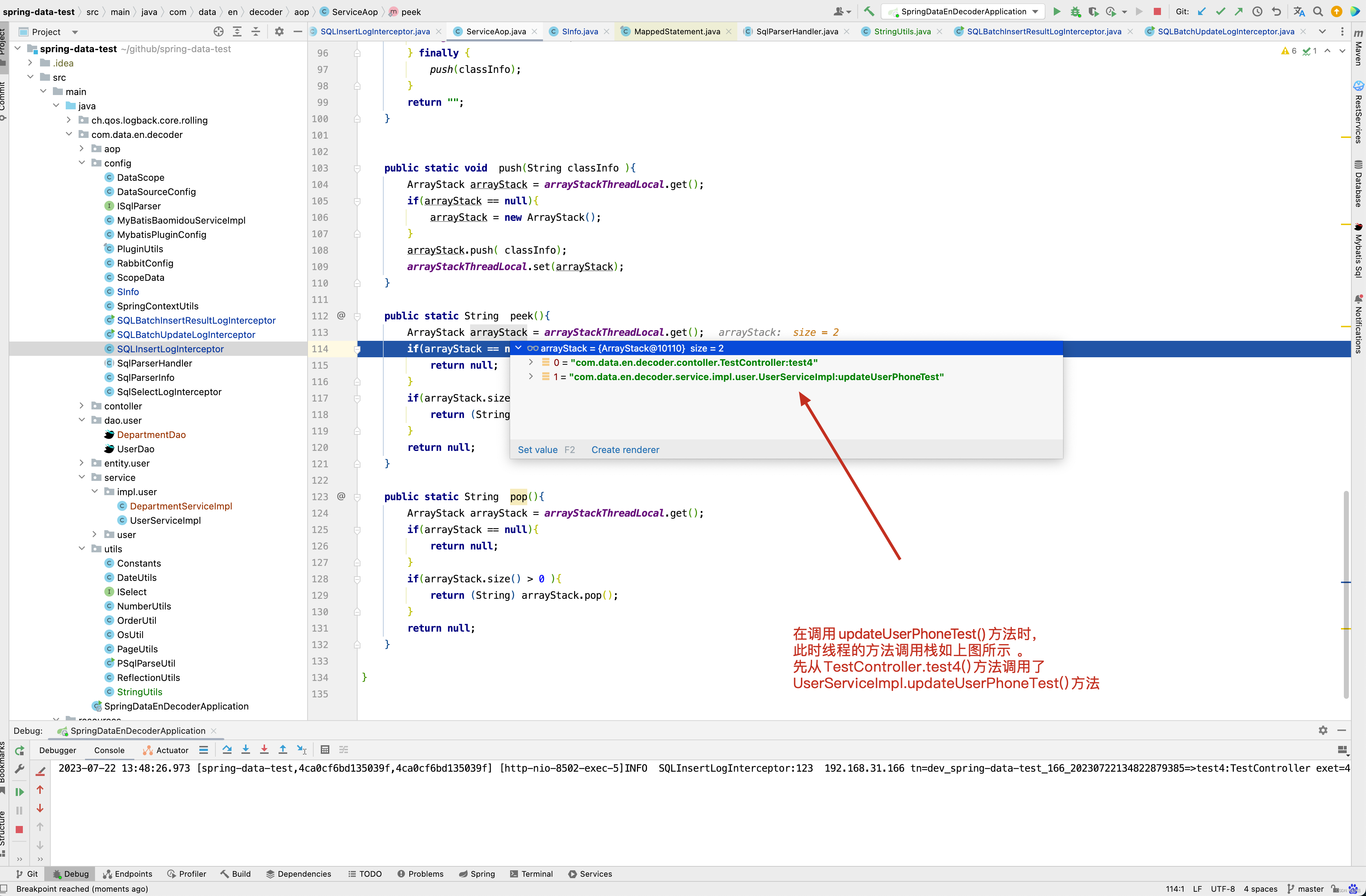This screenshot has height=896, width=1366.
Task: Open Maven side panel
Action: pyautogui.click(x=1358, y=47)
